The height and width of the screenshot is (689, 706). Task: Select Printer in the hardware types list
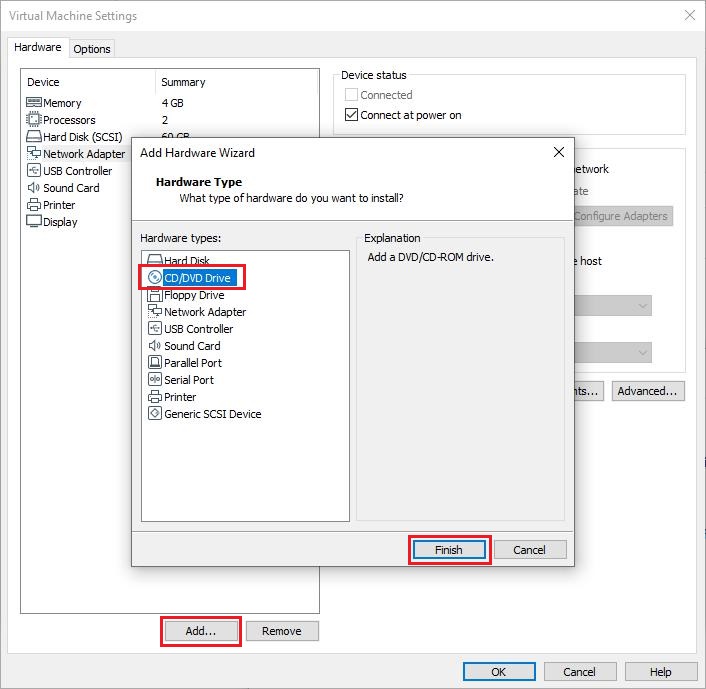pos(180,397)
